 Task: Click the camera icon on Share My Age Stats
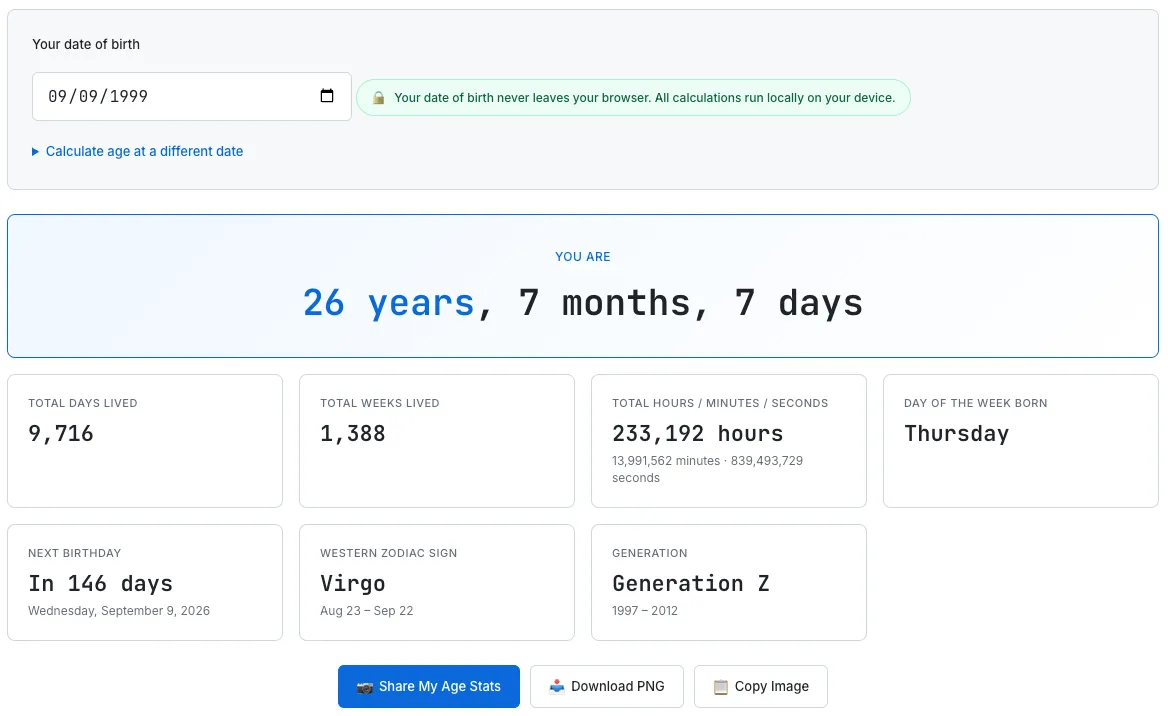tap(364, 686)
